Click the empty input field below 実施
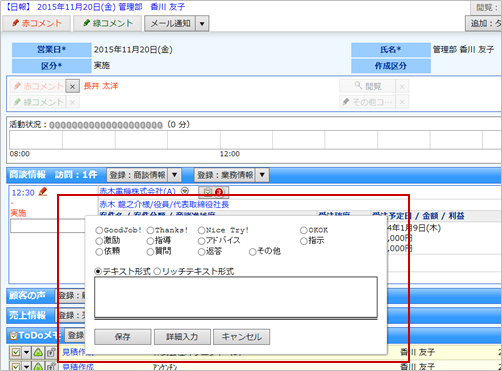 click(x=48, y=226)
